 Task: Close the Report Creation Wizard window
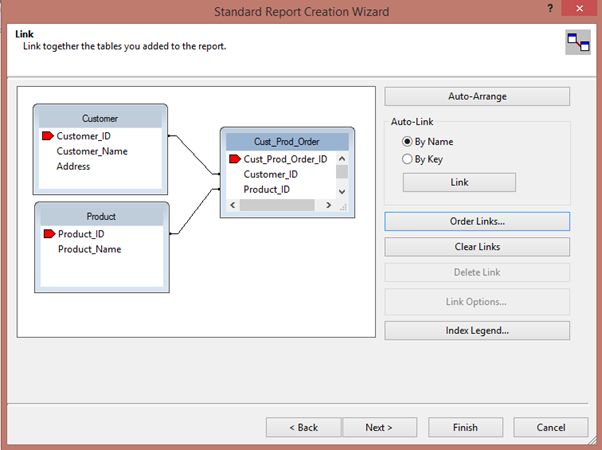(580, 8)
